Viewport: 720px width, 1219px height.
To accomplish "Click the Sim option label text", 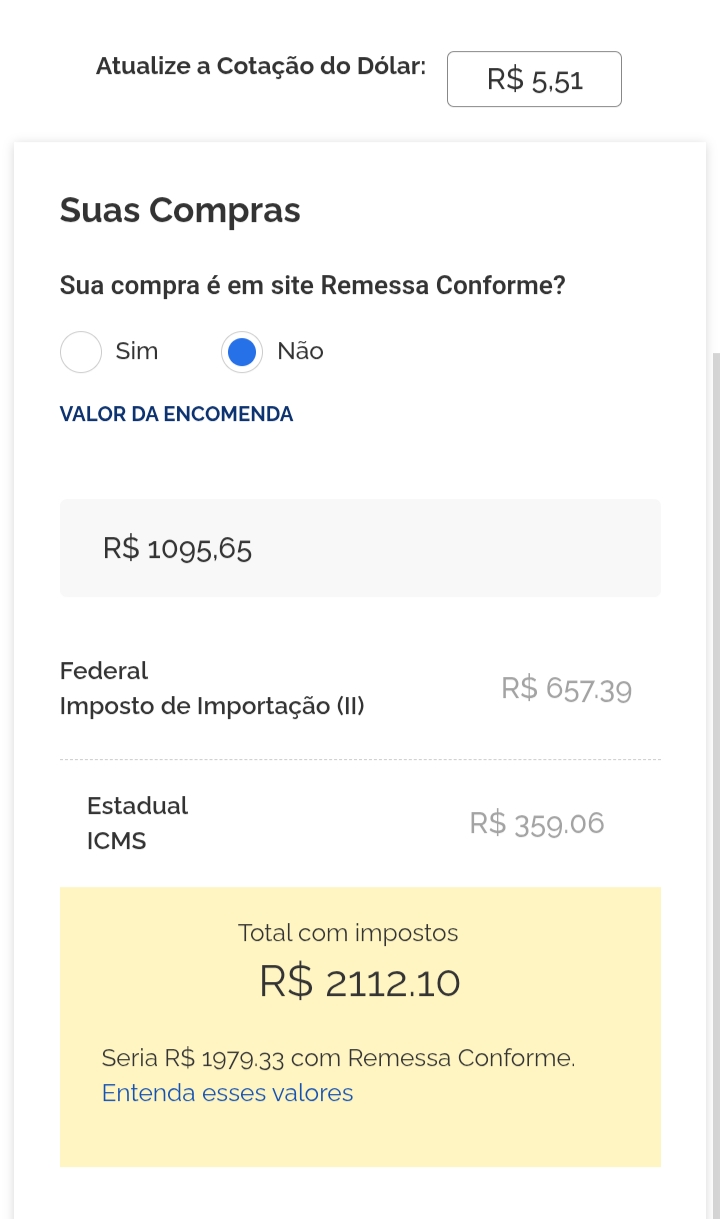I will pos(137,352).
